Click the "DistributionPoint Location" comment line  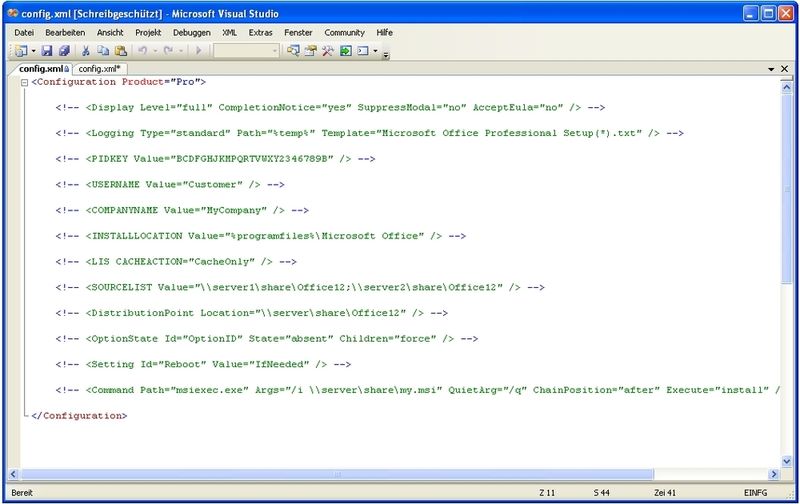coord(252,313)
